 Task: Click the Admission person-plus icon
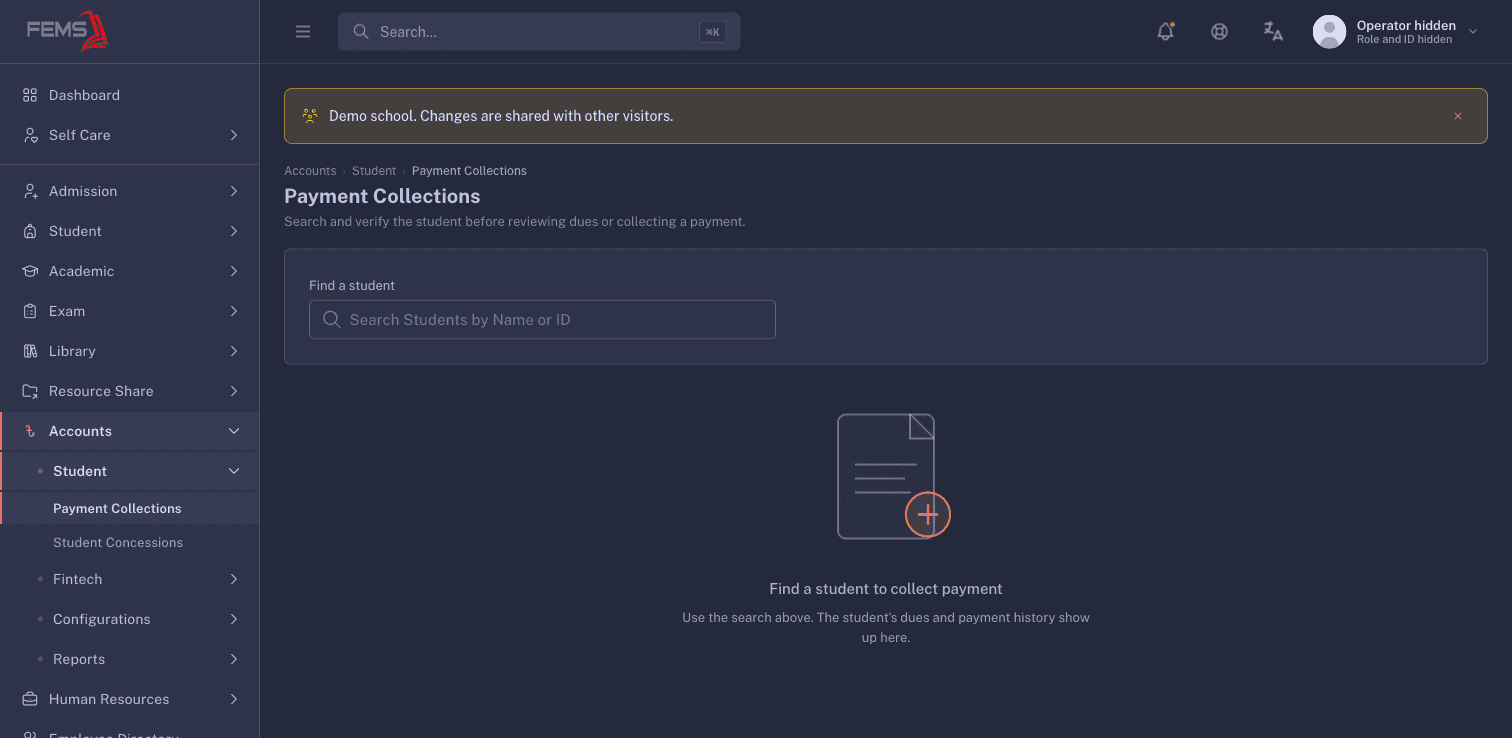[x=30, y=191]
